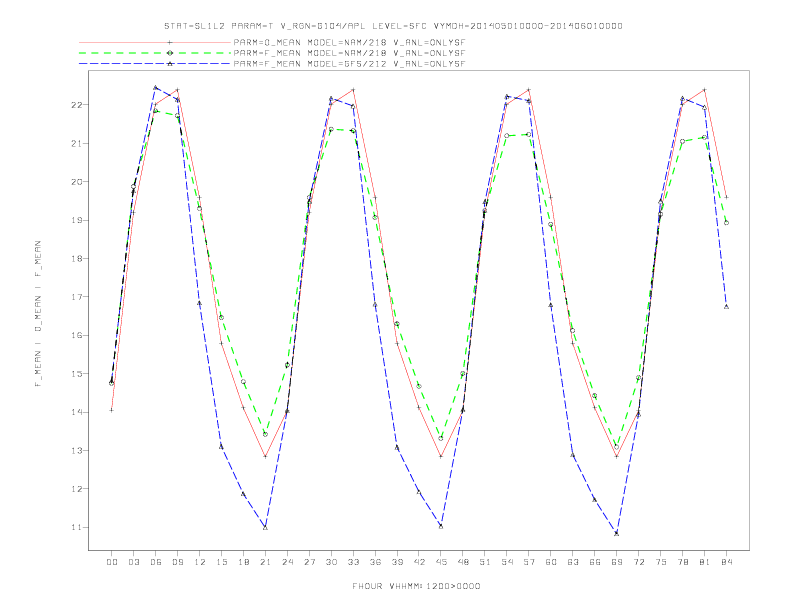This screenshot has height=612, width=792.
Task: Click the FHOUR VHHMM horizontal axis title
Action: point(416,586)
